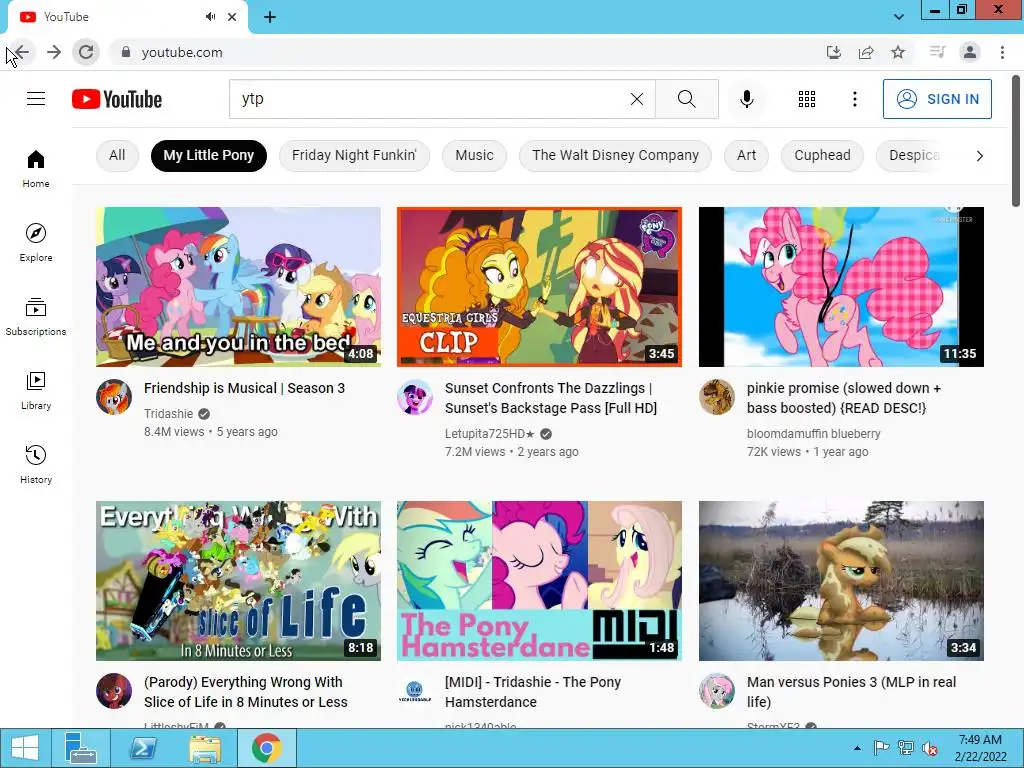Open Chrome's three-dot menu
Viewport: 1024px width, 768px height.
click(1002, 52)
